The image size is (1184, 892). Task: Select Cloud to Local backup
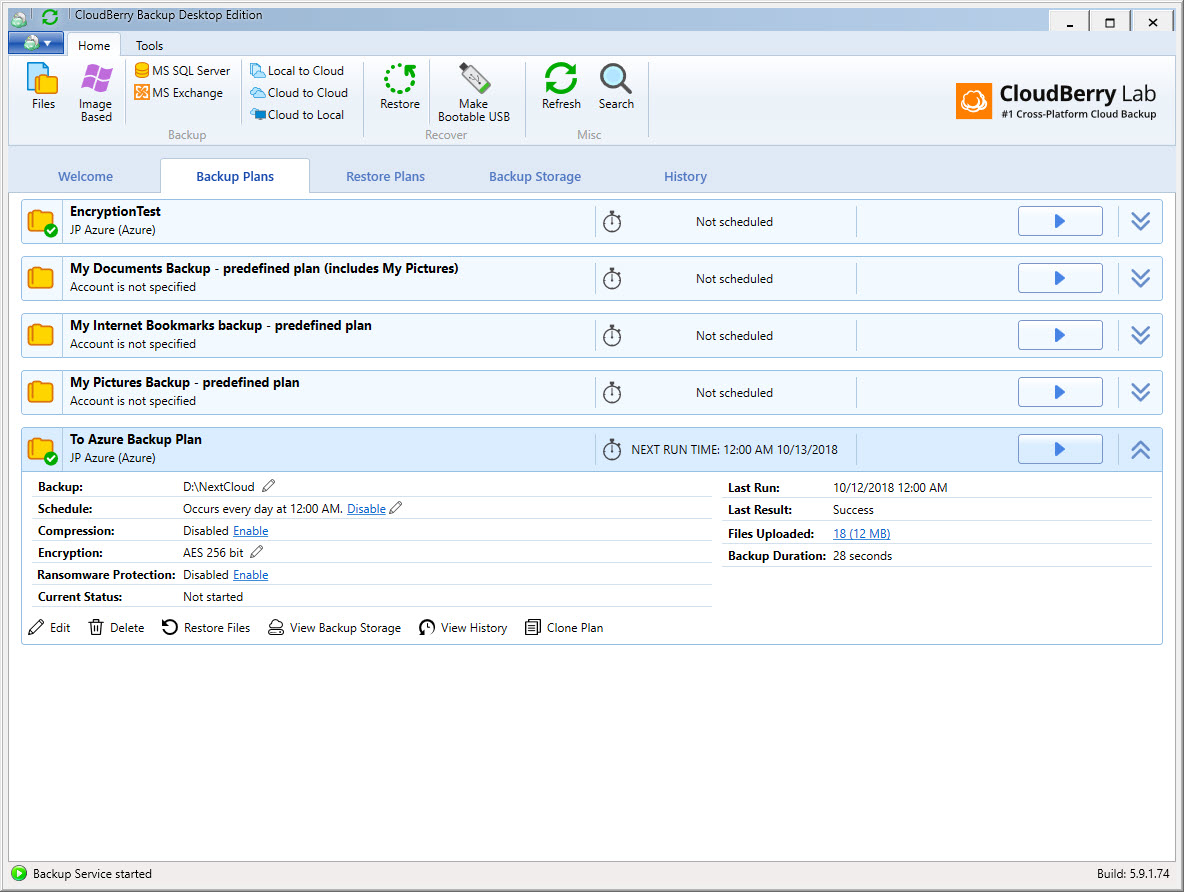coord(297,114)
